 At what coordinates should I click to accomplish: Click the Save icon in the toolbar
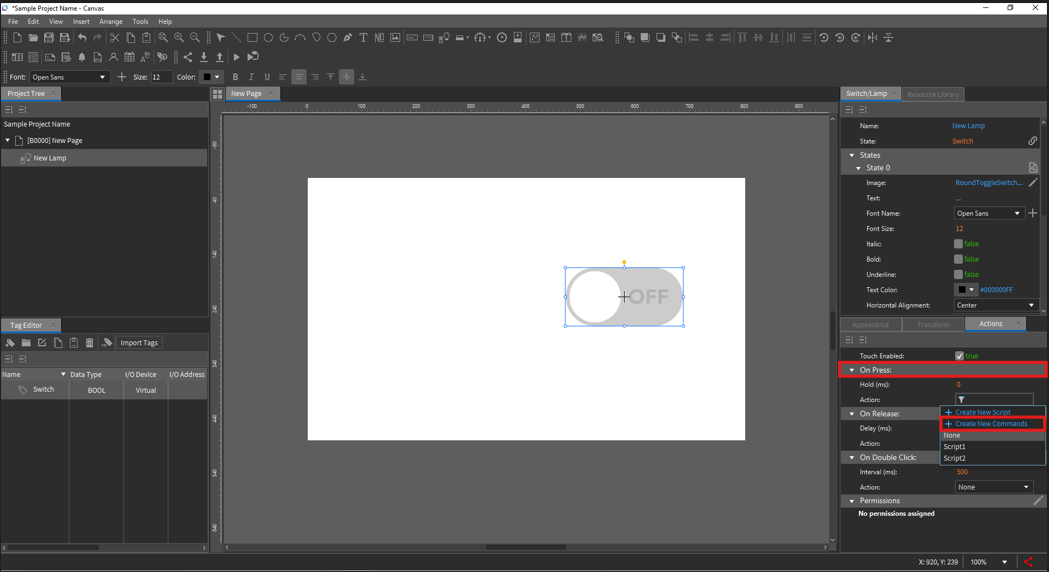click(49, 38)
